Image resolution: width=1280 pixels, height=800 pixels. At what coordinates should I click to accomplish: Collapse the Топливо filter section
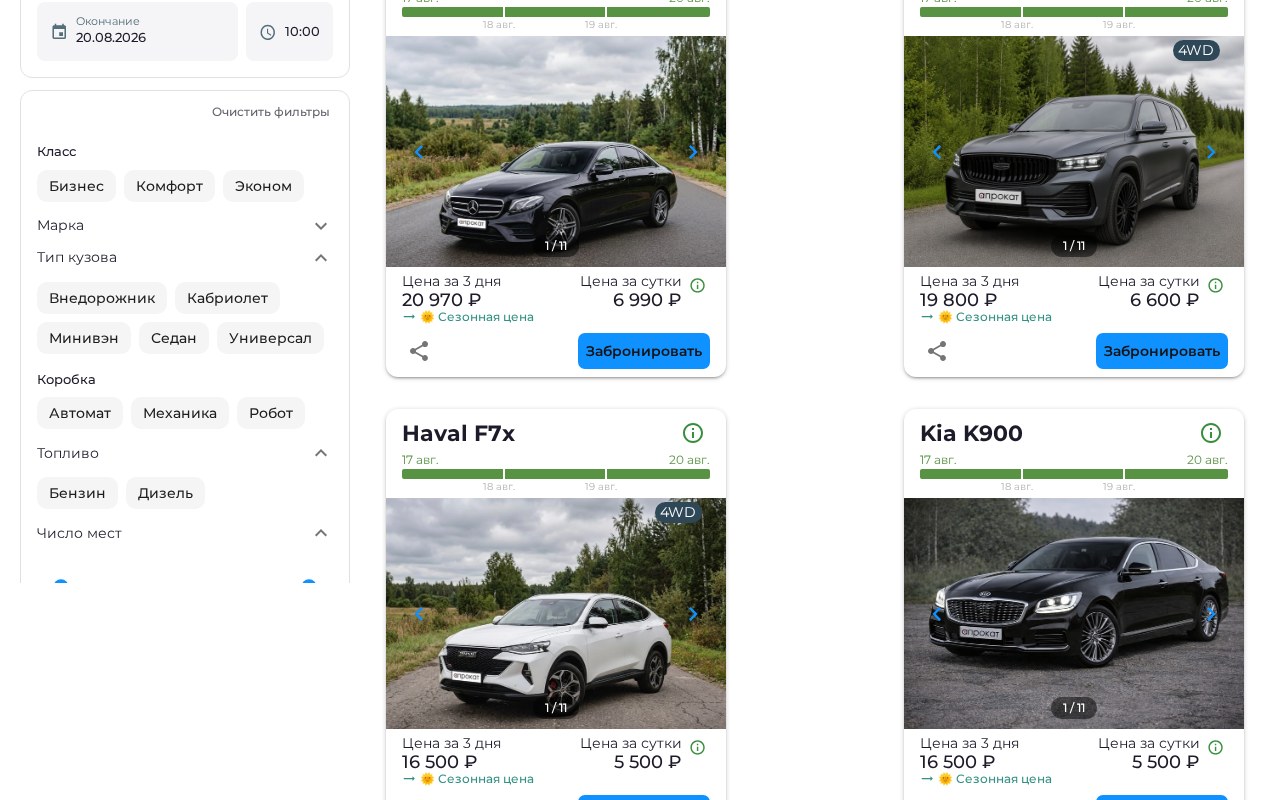coord(185,453)
